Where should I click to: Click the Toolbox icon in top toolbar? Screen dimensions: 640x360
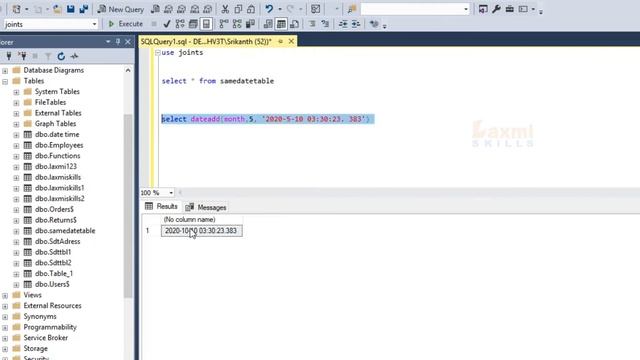click(x=510, y=9)
